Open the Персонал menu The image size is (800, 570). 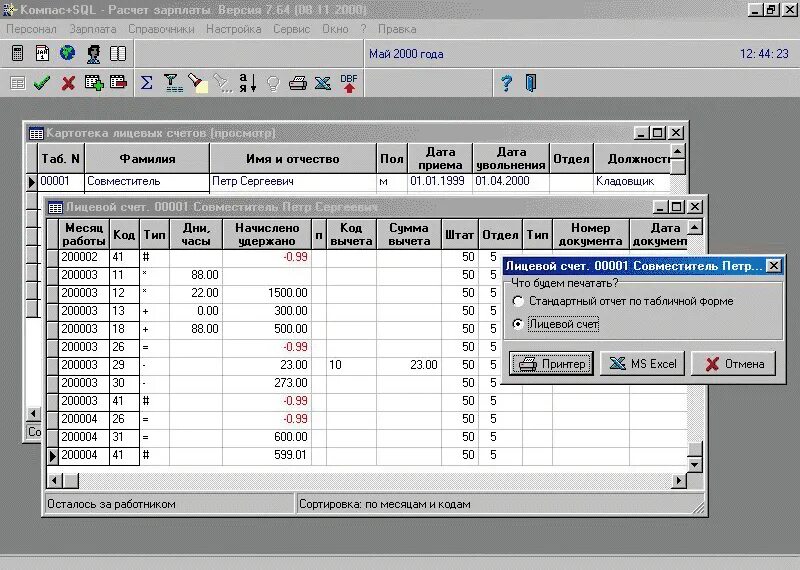pyautogui.click(x=31, y=29)
